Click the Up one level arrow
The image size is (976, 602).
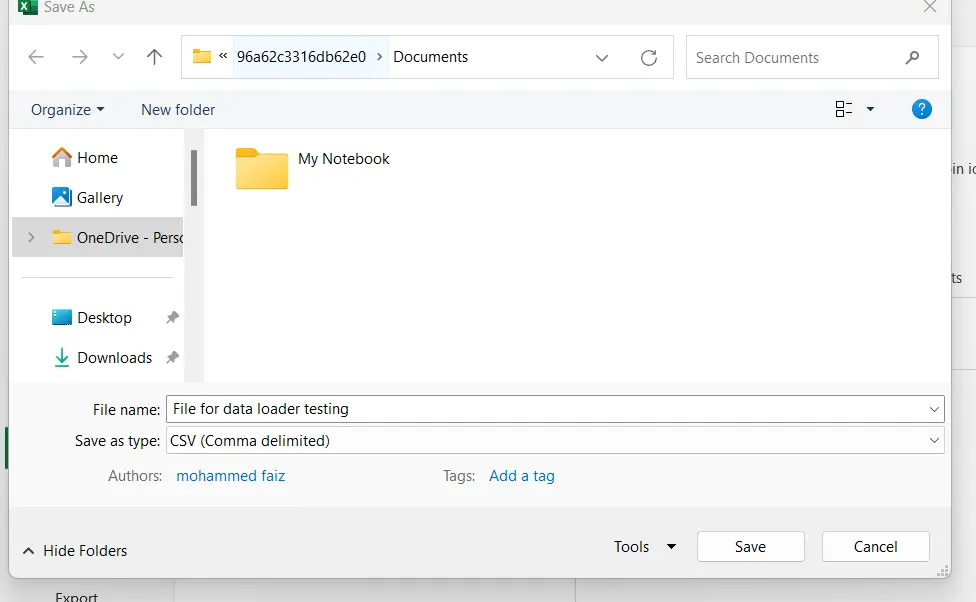click(x=154, y=57)
